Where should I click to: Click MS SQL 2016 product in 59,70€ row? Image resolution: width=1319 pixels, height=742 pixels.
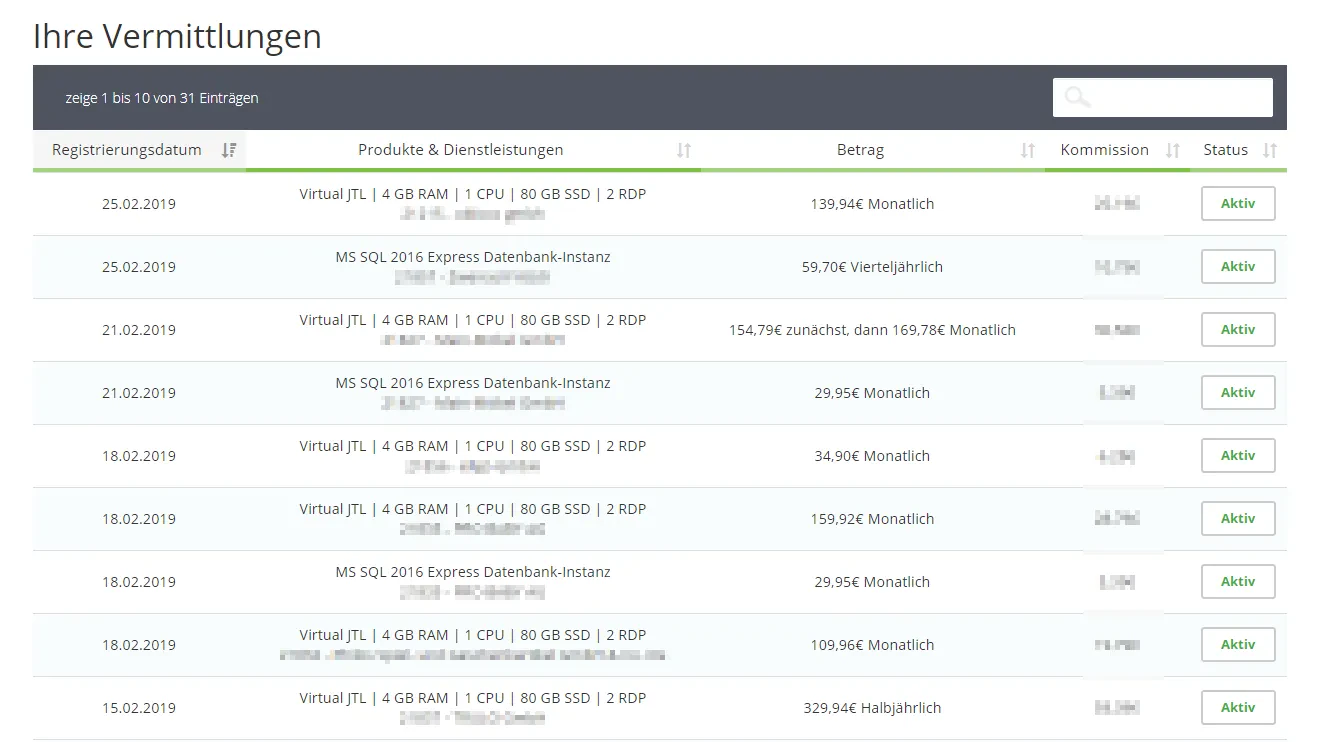pyautogui.click(x=473, y=257)
